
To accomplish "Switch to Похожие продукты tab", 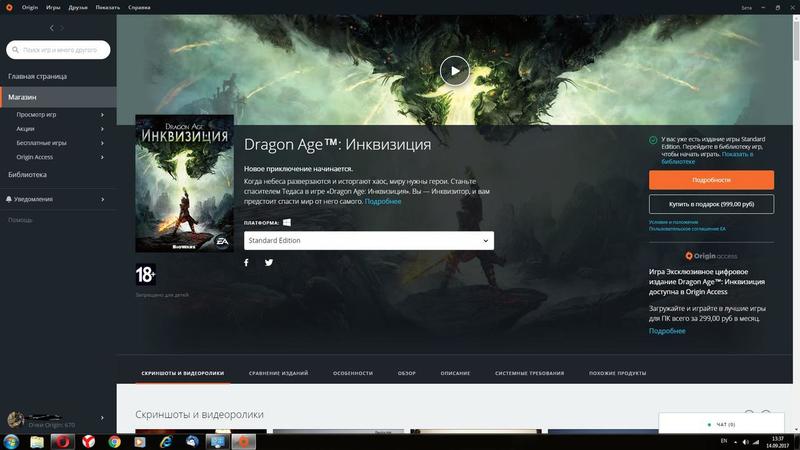I will pos(617,373).
